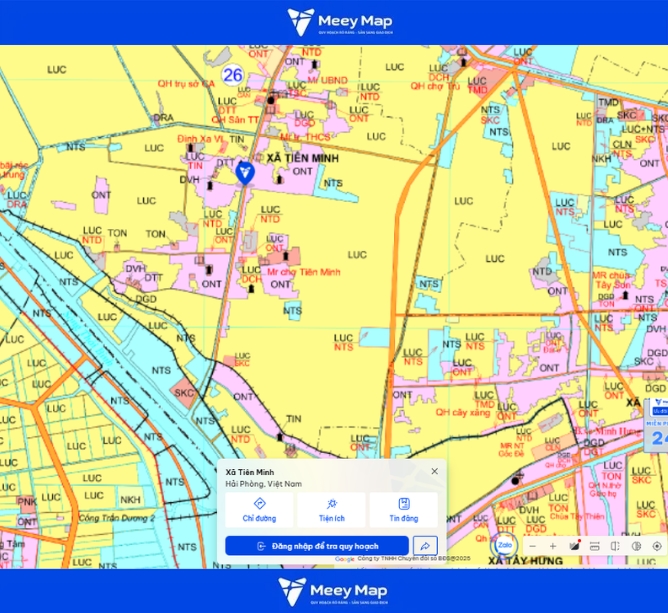Screen dimensions: 668x613
Task: Open the Tiện ích utilities button
Action: [x=331, y=510]
